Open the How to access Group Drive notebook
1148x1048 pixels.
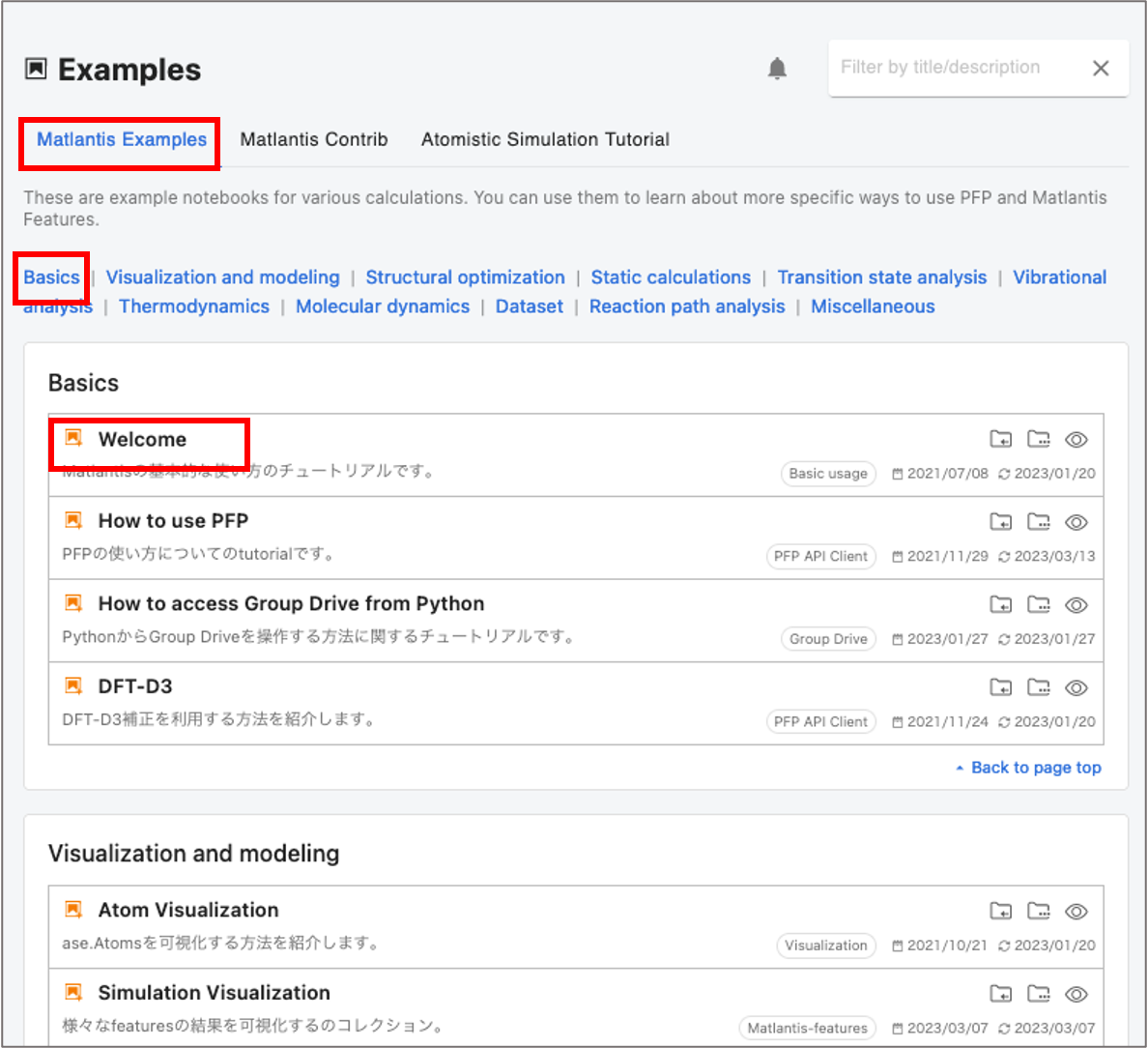click(x=291, y=604)
